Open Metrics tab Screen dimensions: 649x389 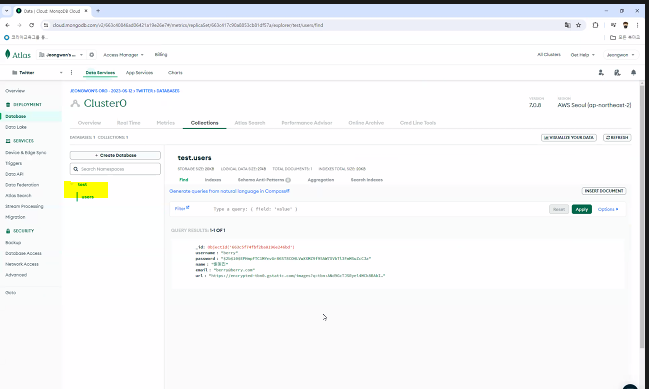166,123
